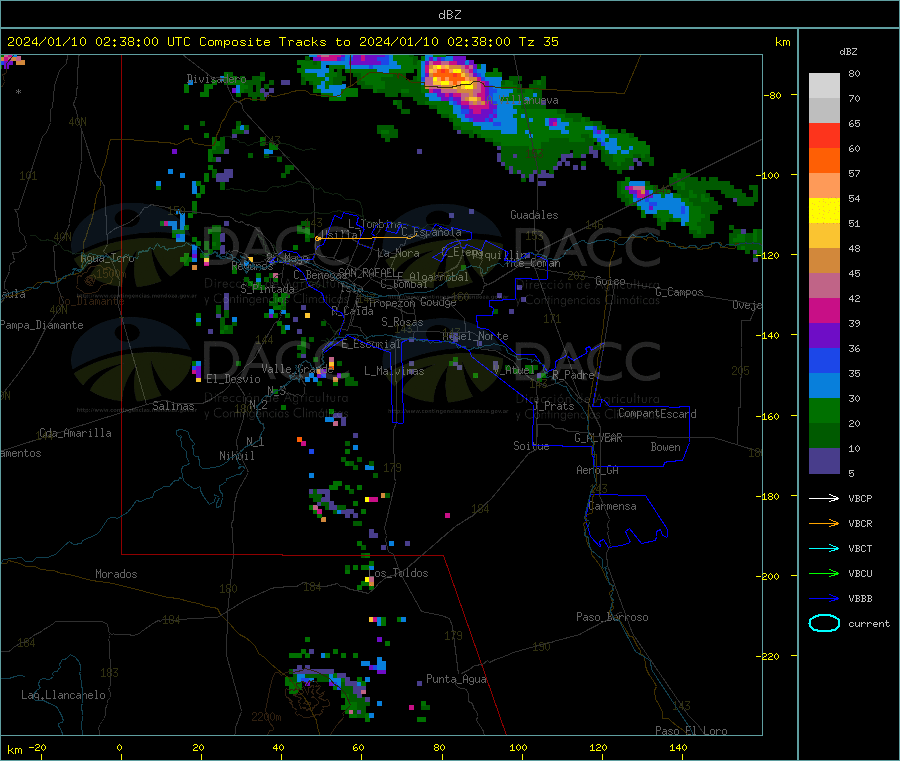Click the 'Divisadero' map label

(216, 79)
